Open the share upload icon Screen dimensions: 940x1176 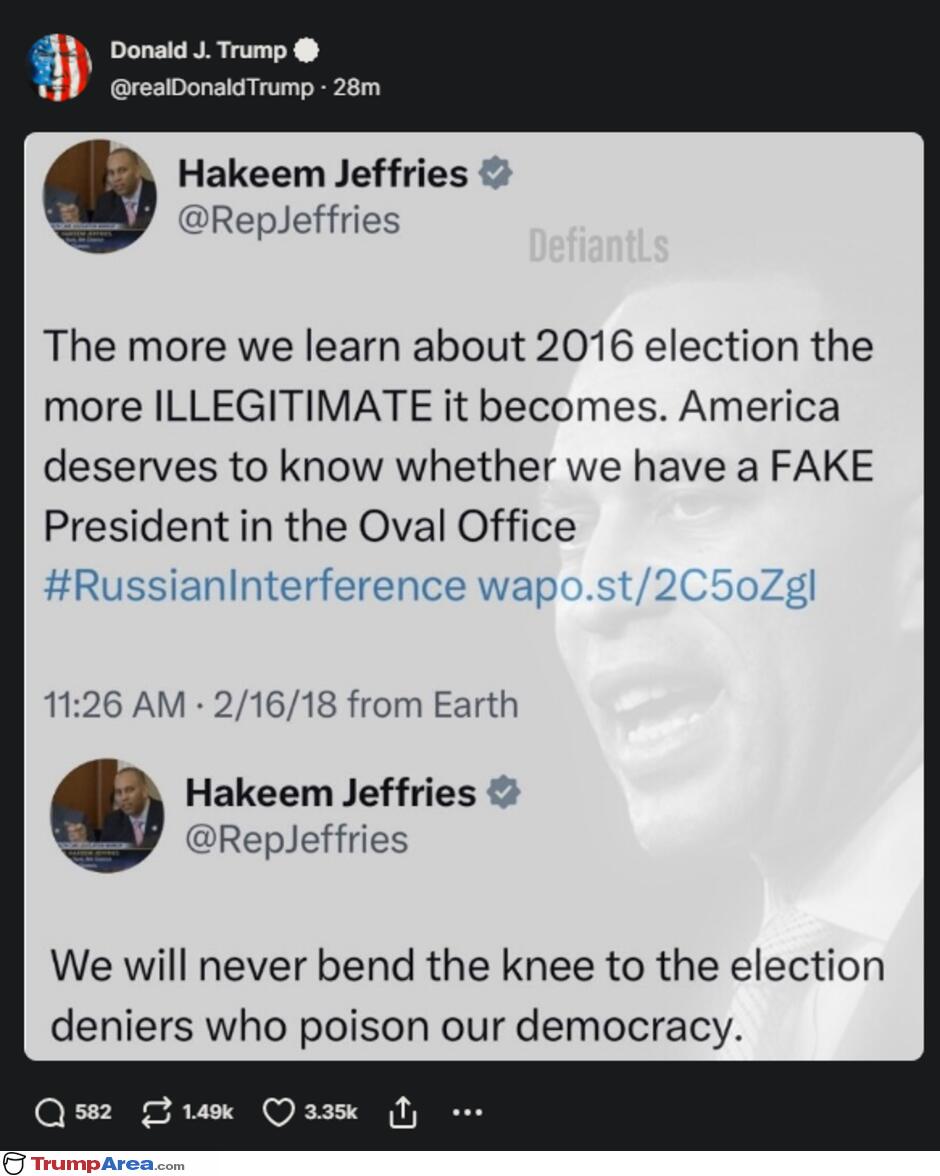[402, 1112]
